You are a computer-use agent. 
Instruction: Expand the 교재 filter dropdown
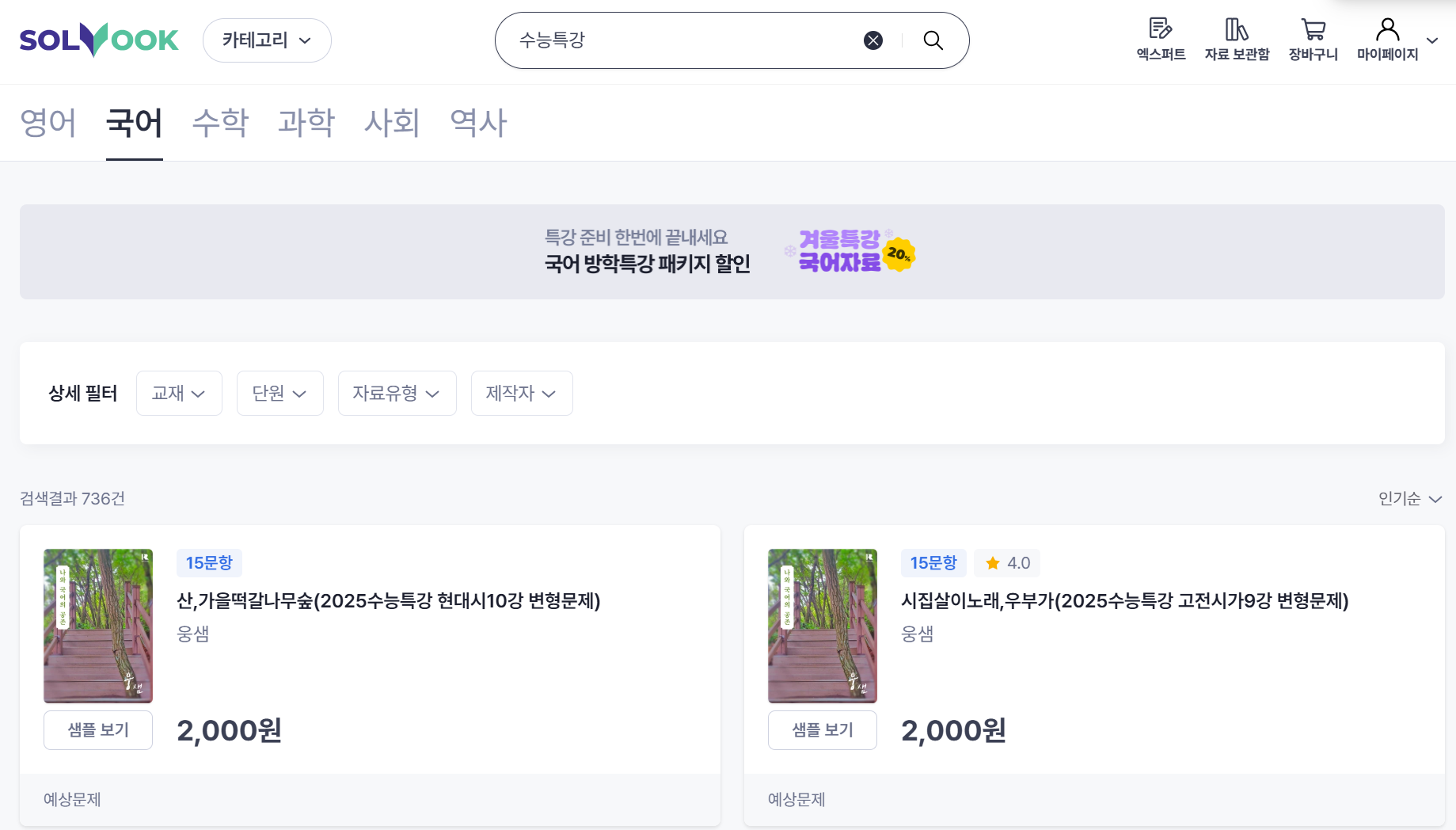pos(179,393)
